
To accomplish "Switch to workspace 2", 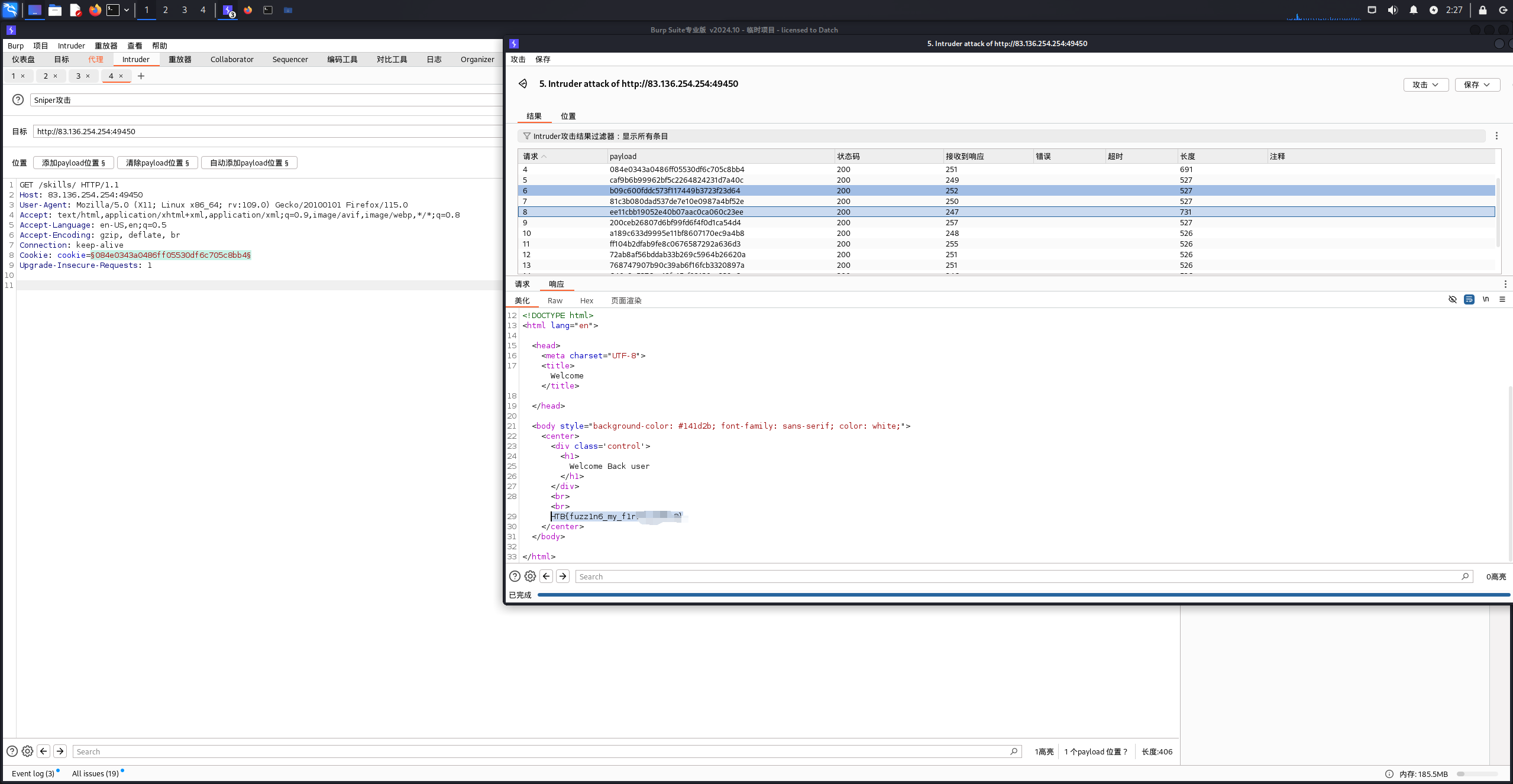I will [166, 10].
